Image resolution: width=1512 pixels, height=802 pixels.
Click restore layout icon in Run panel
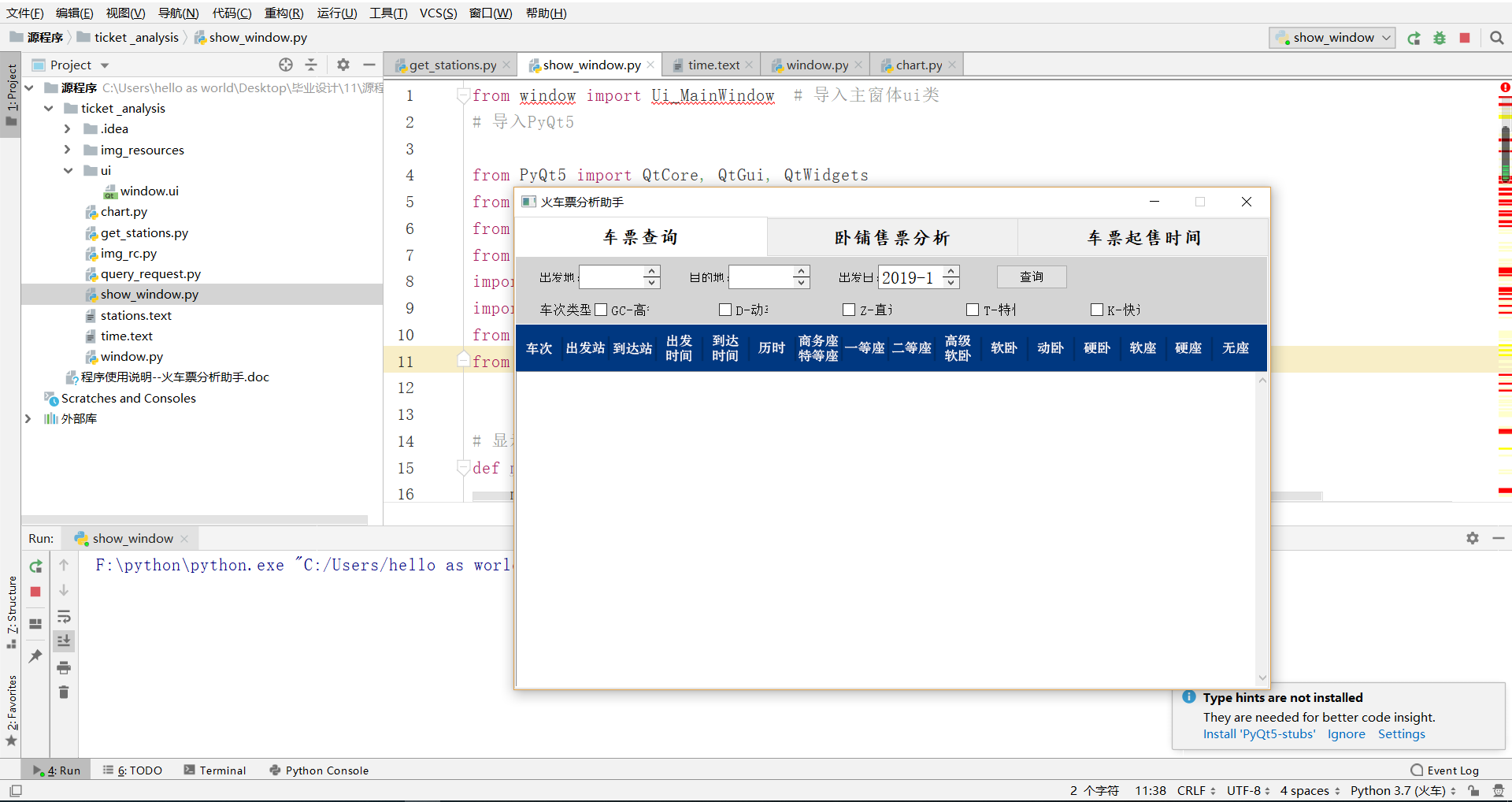pos(35,624)
